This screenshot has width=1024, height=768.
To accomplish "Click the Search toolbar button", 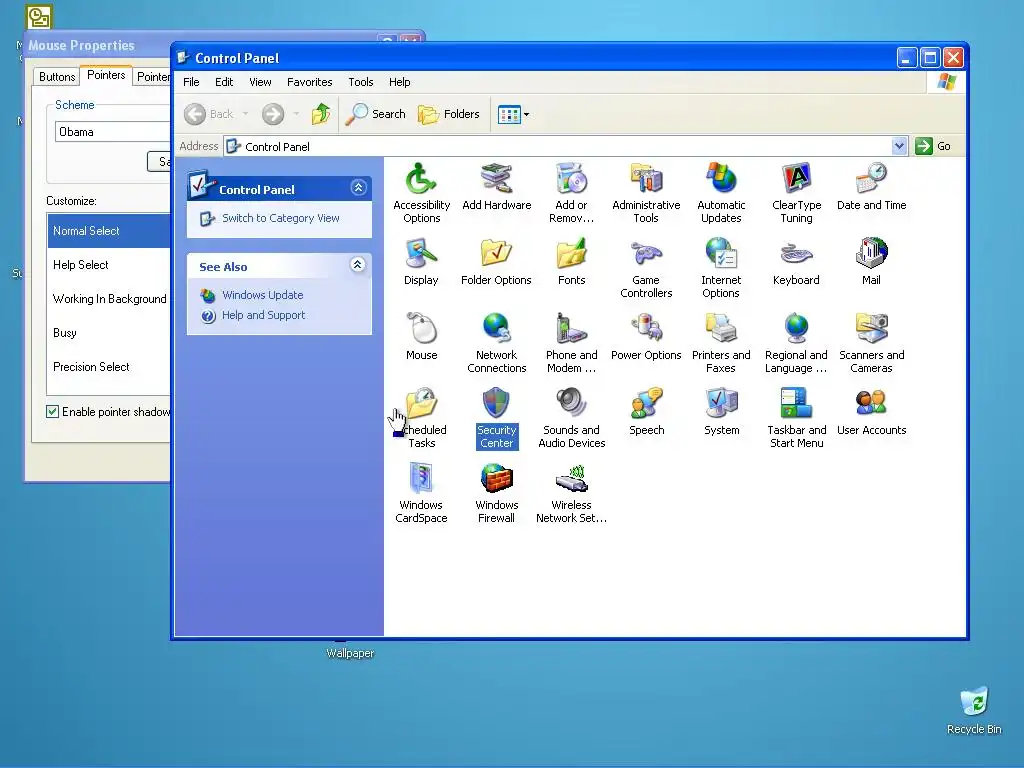I will pos(376,114).
